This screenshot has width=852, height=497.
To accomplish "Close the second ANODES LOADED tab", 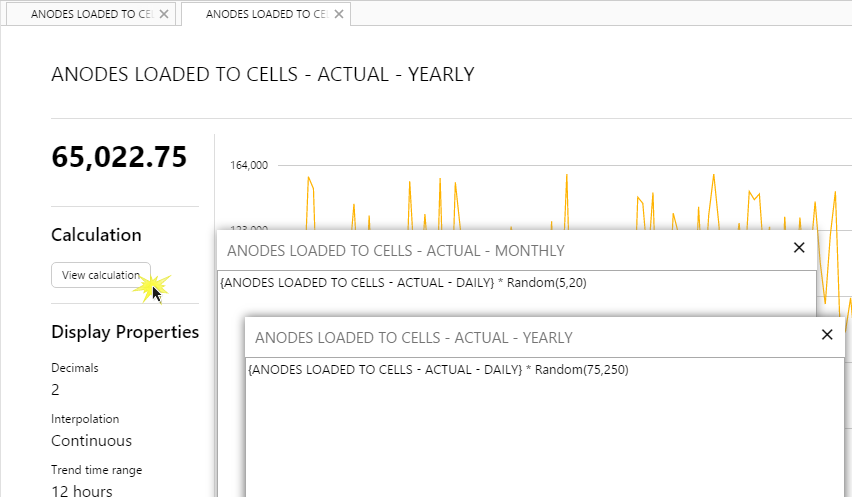I will coord(340,15).
